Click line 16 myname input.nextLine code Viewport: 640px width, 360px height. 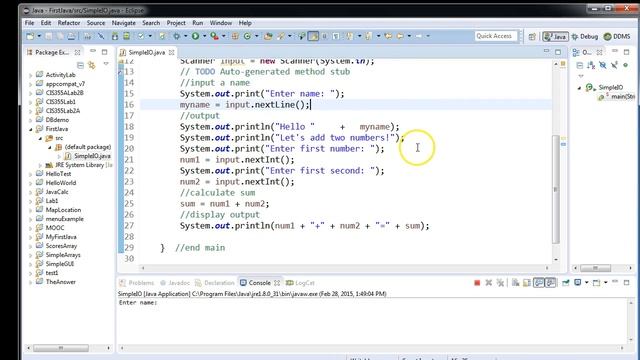(244, 105)
